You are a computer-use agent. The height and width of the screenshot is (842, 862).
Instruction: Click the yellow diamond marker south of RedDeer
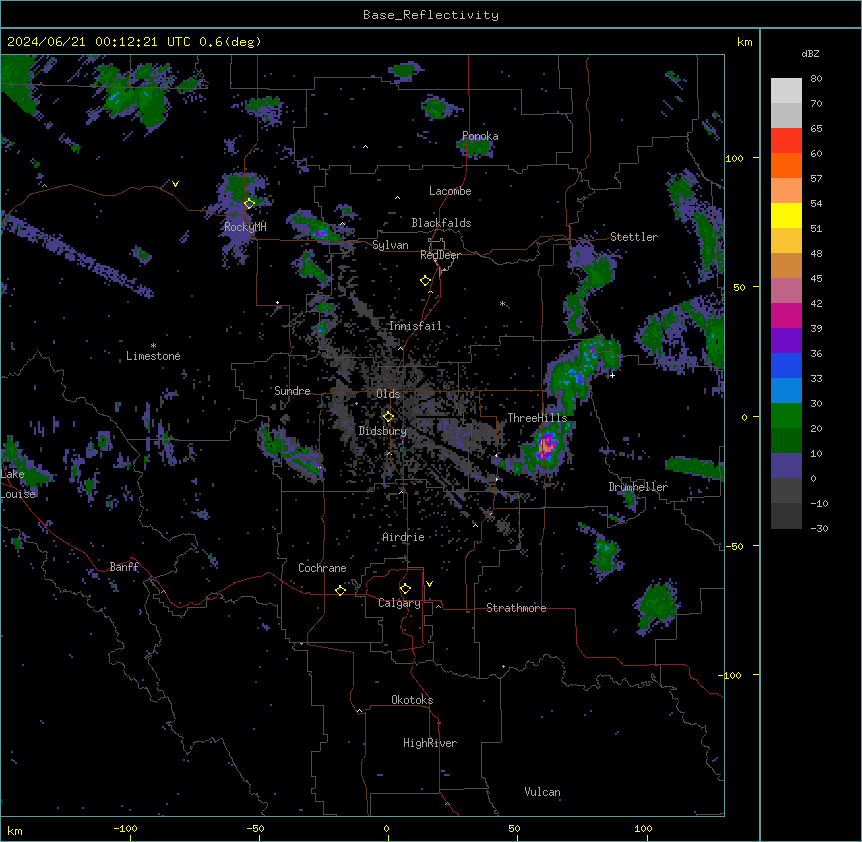tap(426, 280)
